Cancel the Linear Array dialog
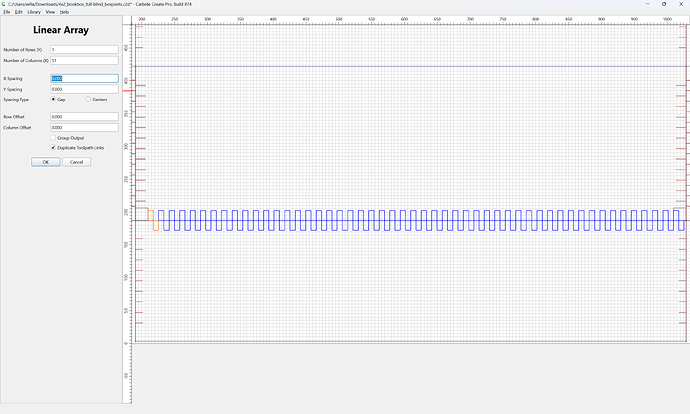This screenshot has width=690, height=414. 77,162
